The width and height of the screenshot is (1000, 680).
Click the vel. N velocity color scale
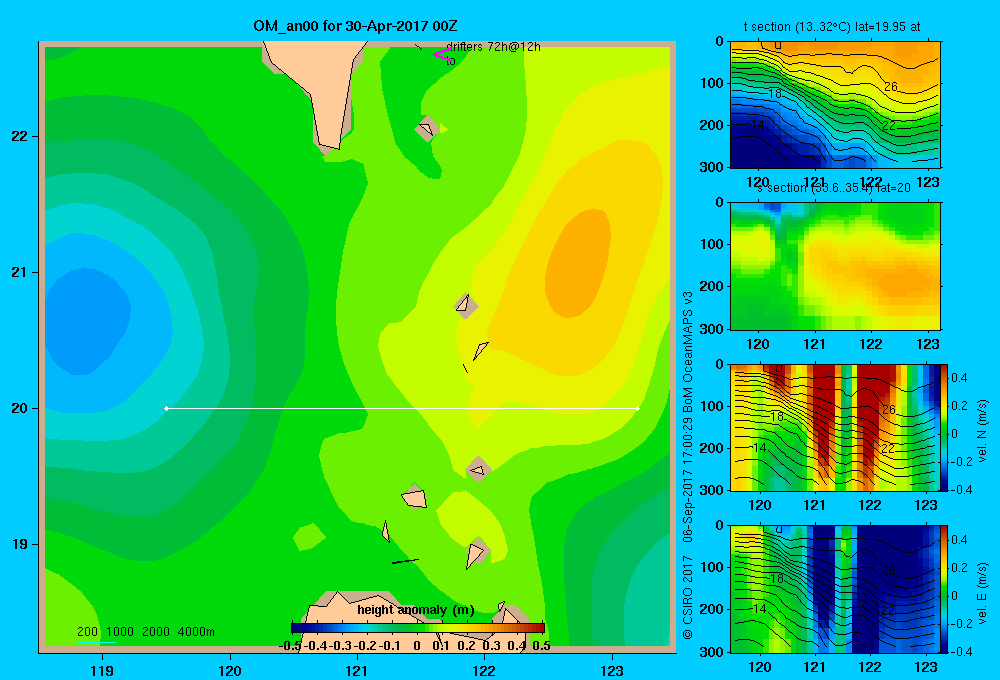pyautogui.click(x=945, y=428)
